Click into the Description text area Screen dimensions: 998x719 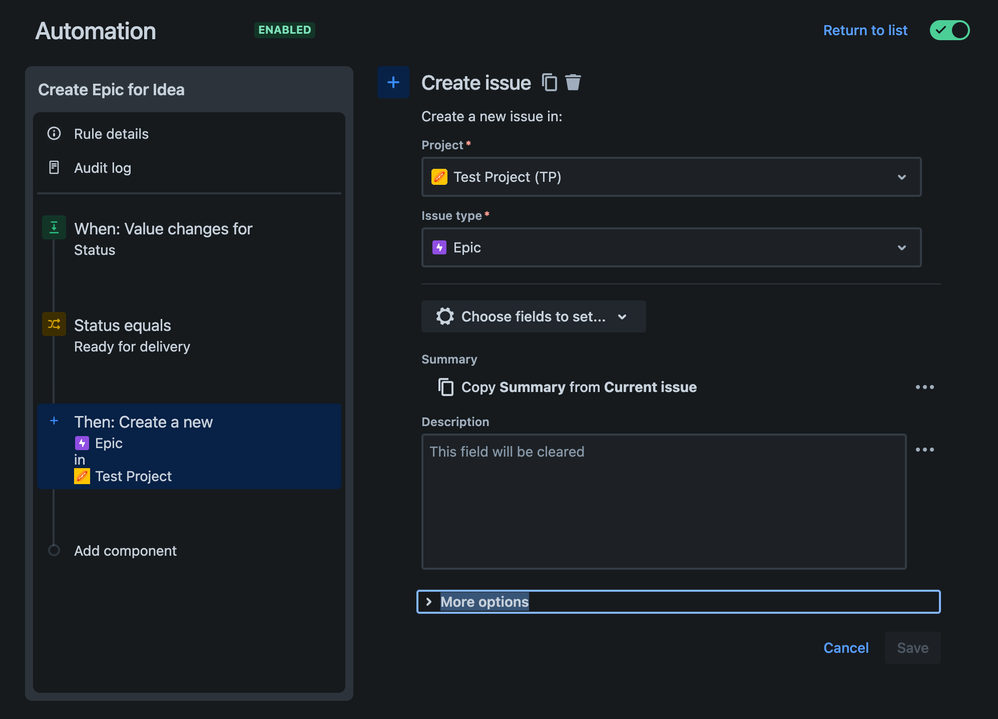tap(664, 501)
